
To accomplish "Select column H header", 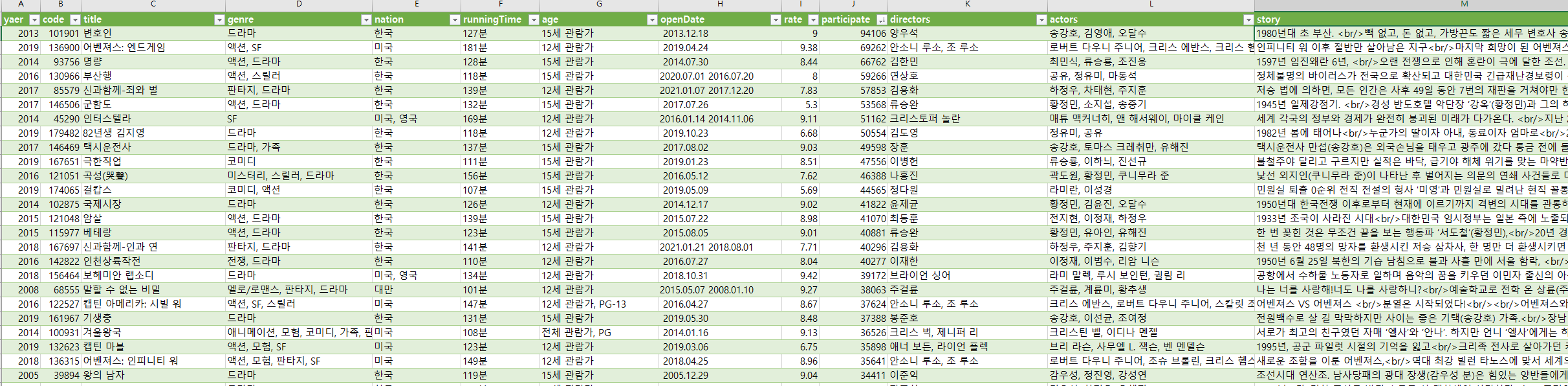I will 720,4.
